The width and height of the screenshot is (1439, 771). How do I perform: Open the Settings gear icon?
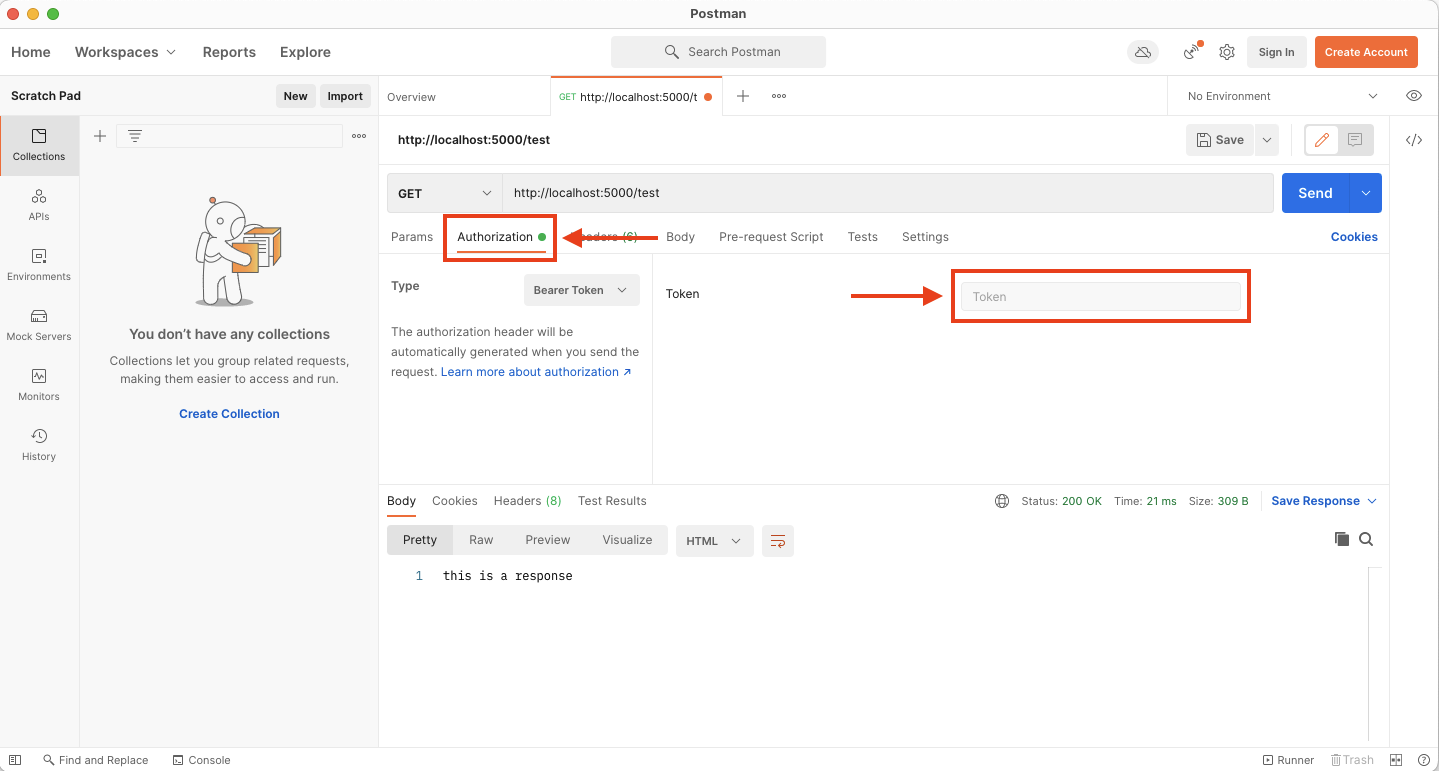point(1227,52)
